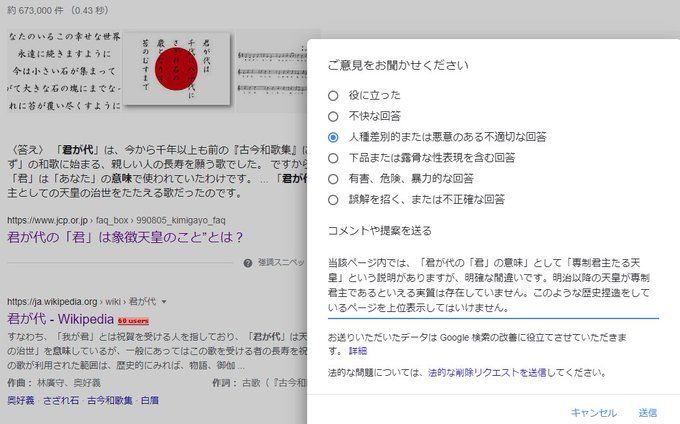Open the 古今和歌集 sitelink
The height and width of the screenshot is (424, 680).
(110, 400)
